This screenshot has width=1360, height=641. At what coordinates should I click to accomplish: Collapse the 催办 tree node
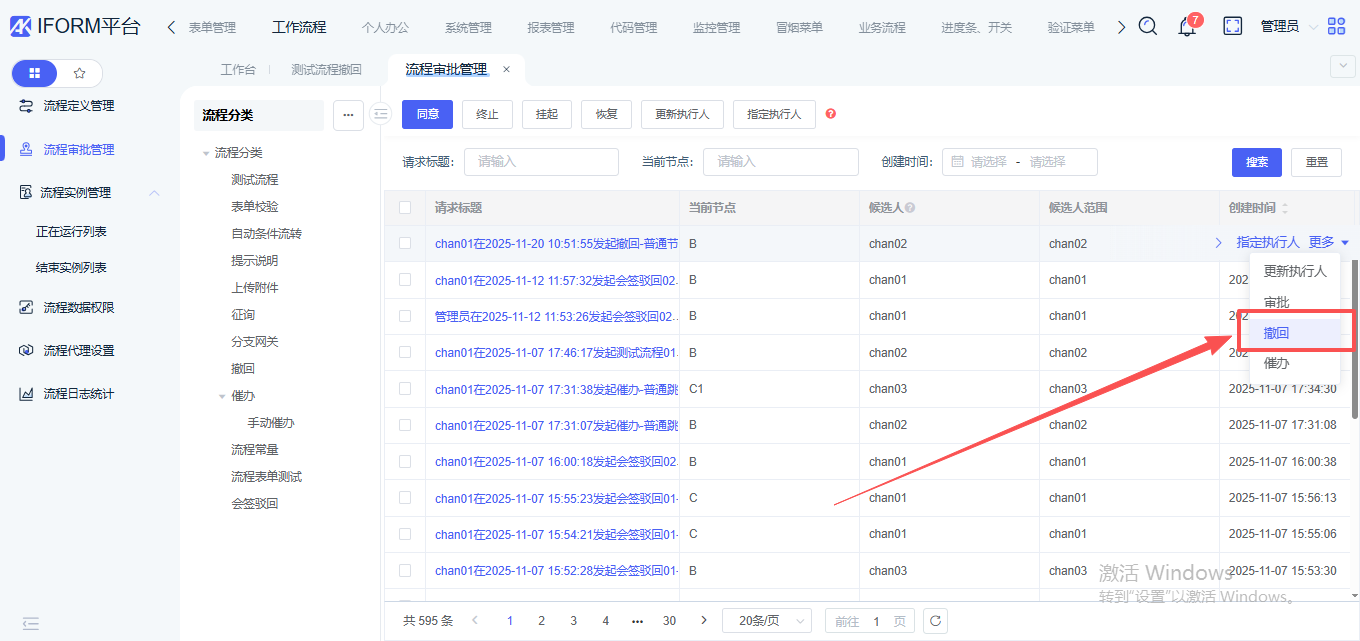[222, 396]
